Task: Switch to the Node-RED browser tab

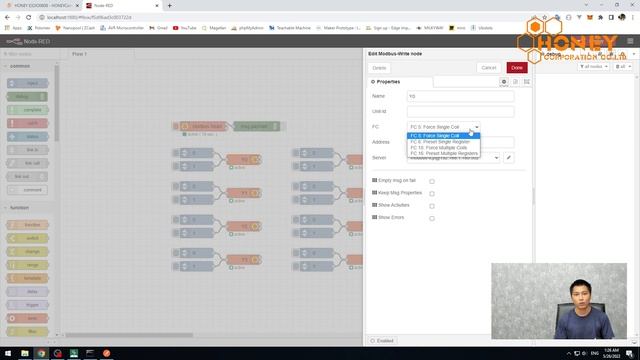Action: click(x=122, y=6)
